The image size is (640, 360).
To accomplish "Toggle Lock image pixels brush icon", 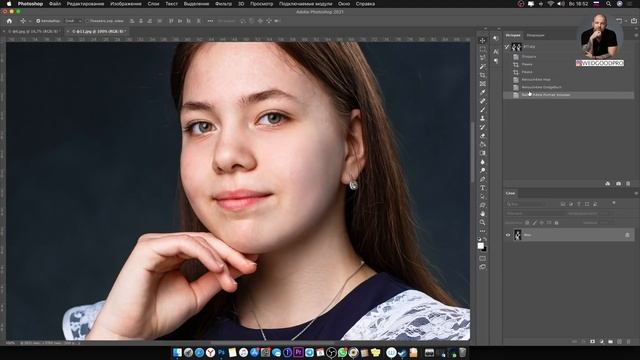I will pos(535,223).
